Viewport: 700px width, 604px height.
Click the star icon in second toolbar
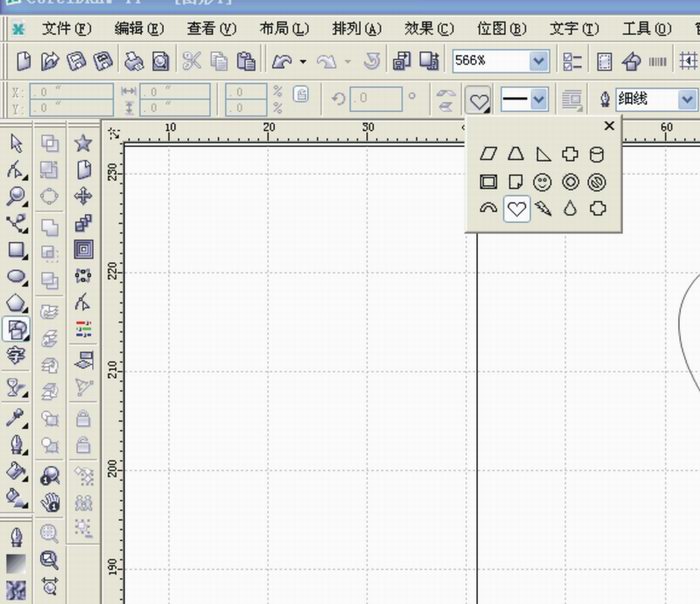click(83, 143)
